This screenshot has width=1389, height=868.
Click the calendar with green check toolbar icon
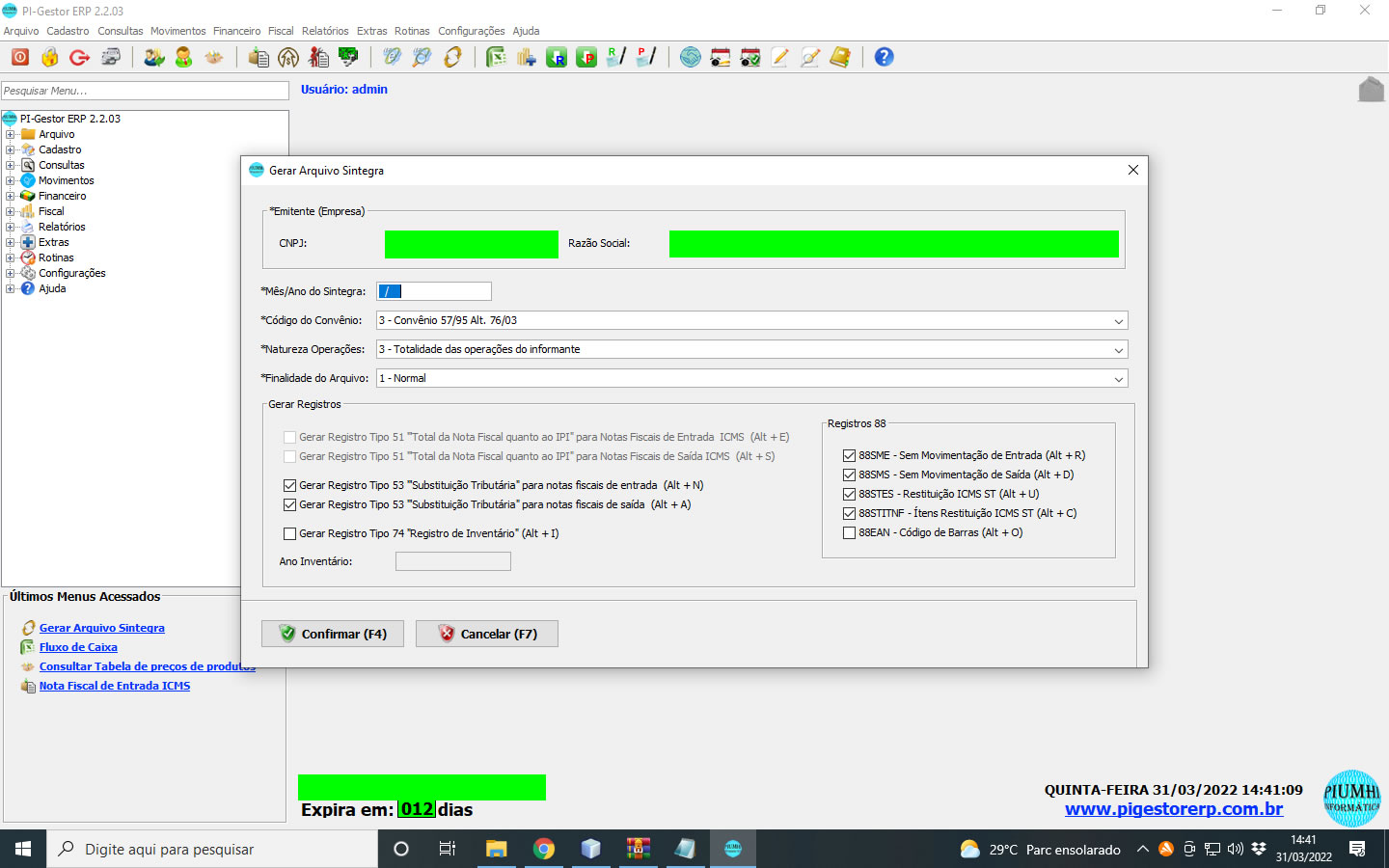click(750, 57)
